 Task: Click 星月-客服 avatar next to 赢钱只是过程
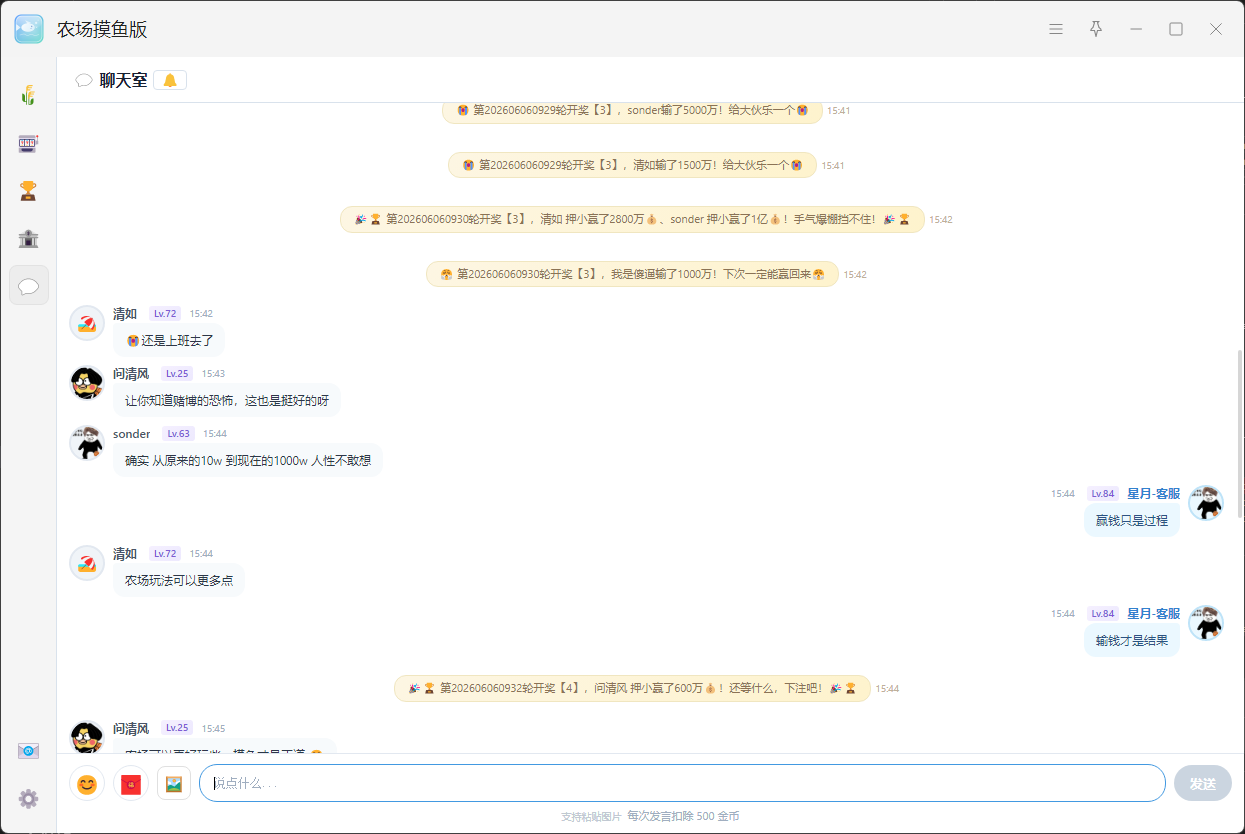(x=1206, y=503)
